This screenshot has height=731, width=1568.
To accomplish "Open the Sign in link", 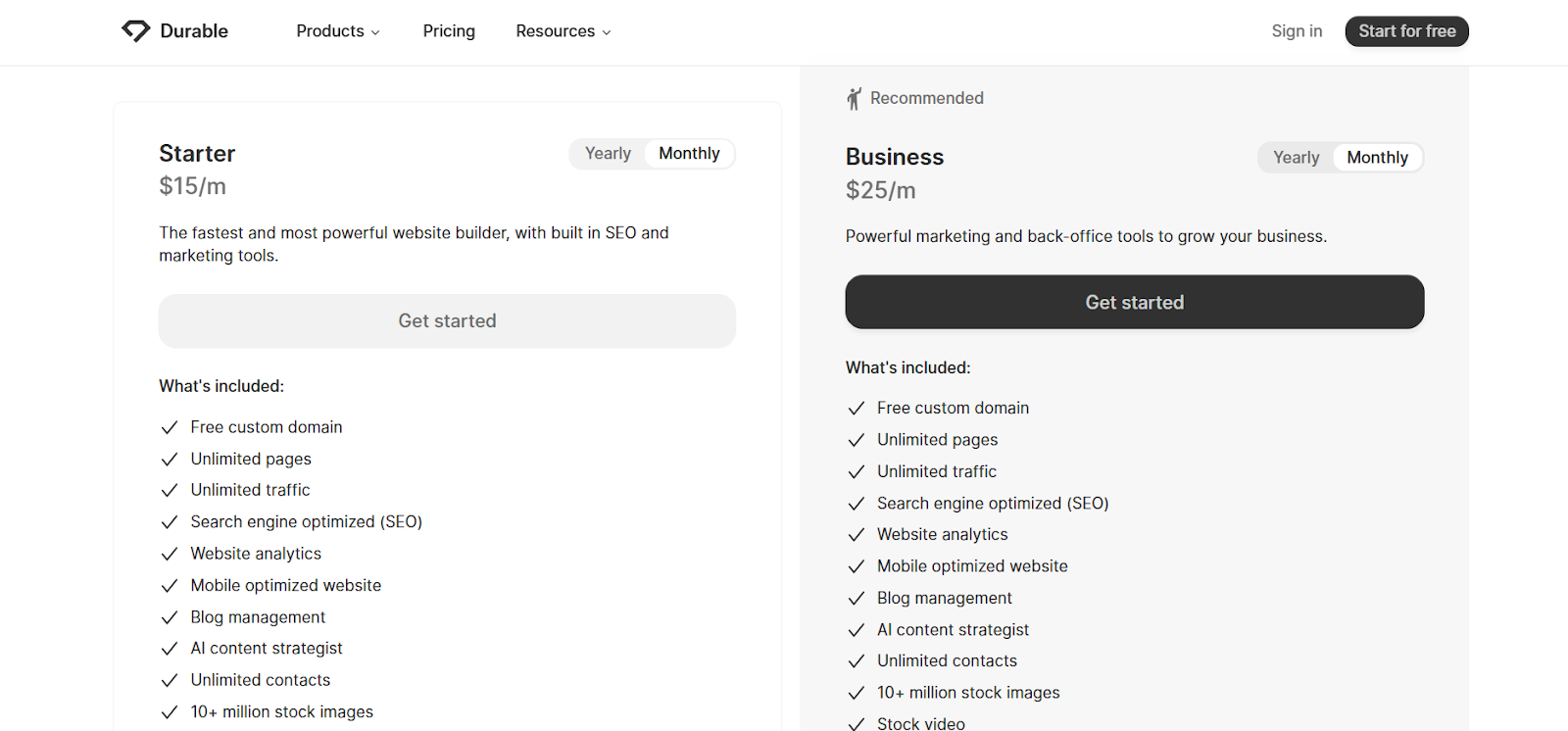I will click(x=1297, y=31).
